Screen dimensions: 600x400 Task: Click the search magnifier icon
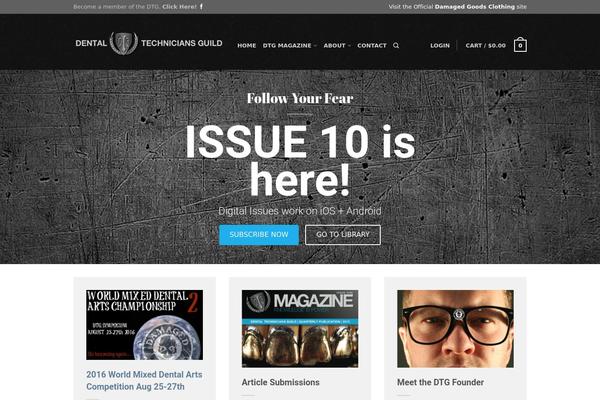click(396, 46)
